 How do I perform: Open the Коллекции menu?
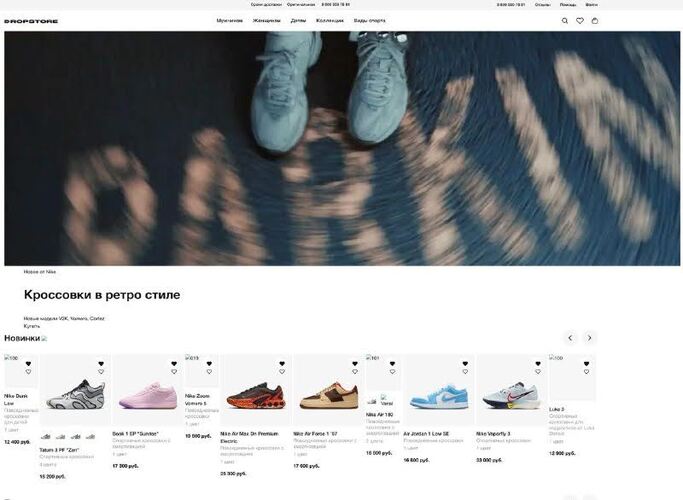[330, 20]
